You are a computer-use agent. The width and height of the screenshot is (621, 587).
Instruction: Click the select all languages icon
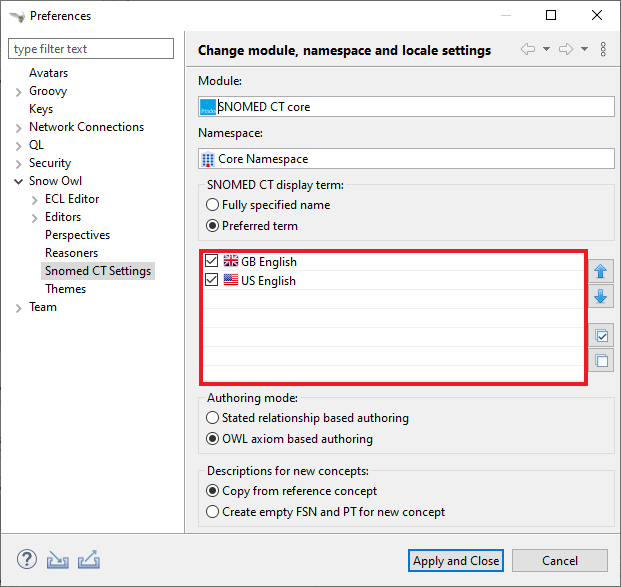click(601, 336)
